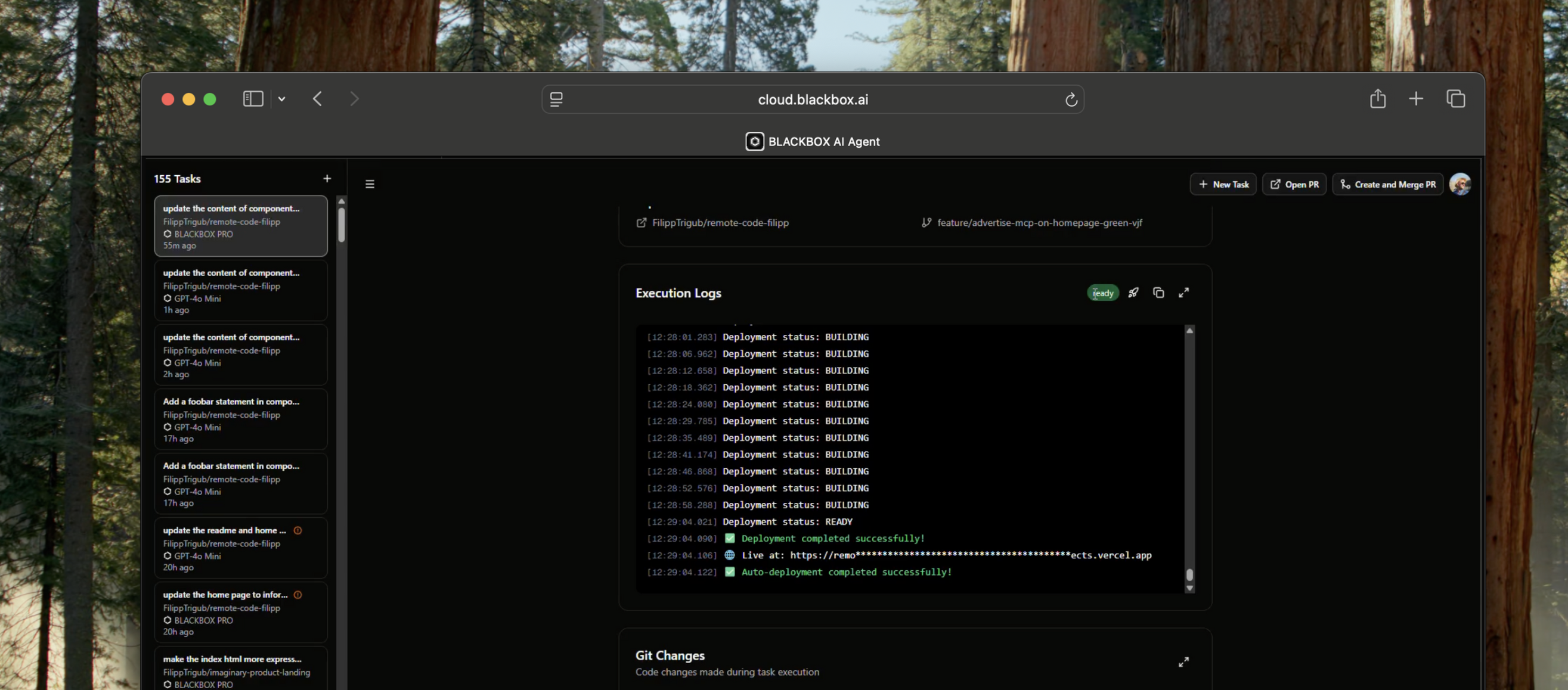Click the user avatar in top right corner
1568x690 pixels.
(x=1461, y=184)
